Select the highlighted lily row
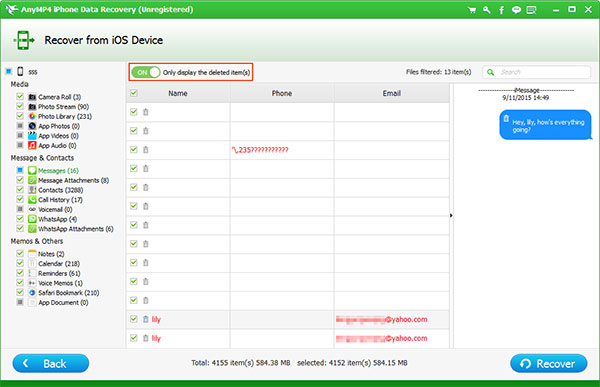 [288, 319]
